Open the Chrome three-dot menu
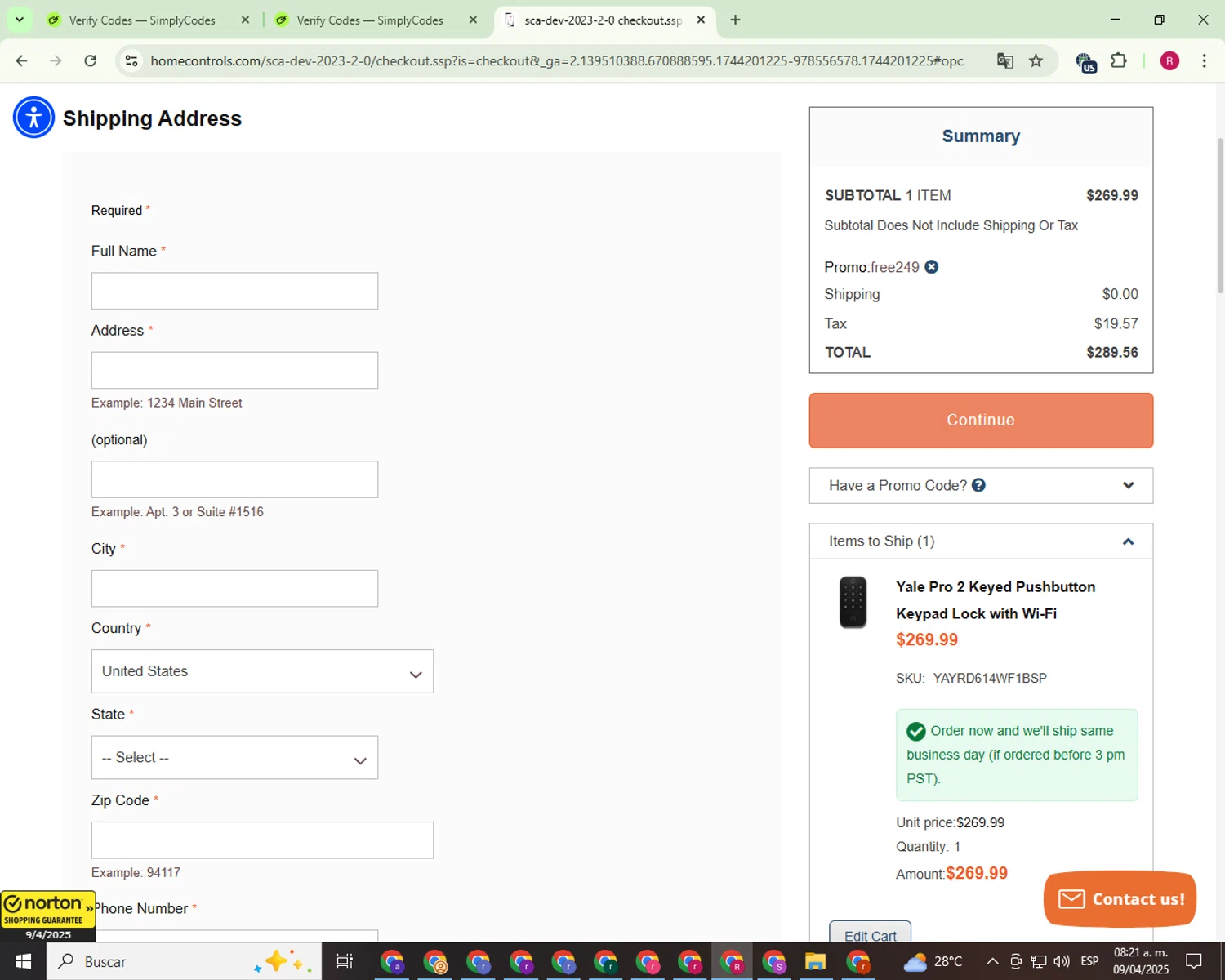 coord(1204,60)
